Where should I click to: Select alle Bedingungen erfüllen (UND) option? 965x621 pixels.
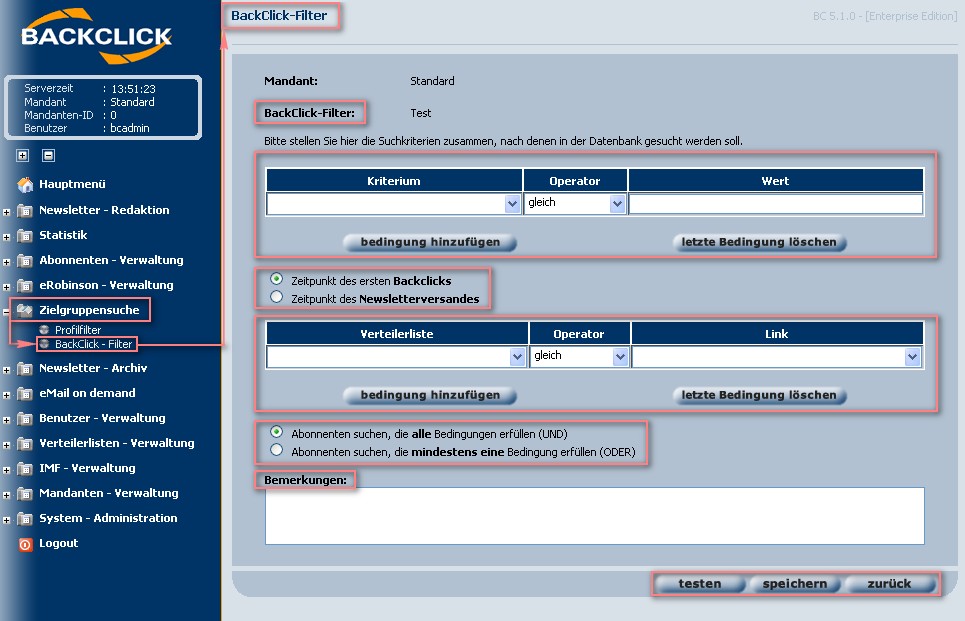pos(276,432)
